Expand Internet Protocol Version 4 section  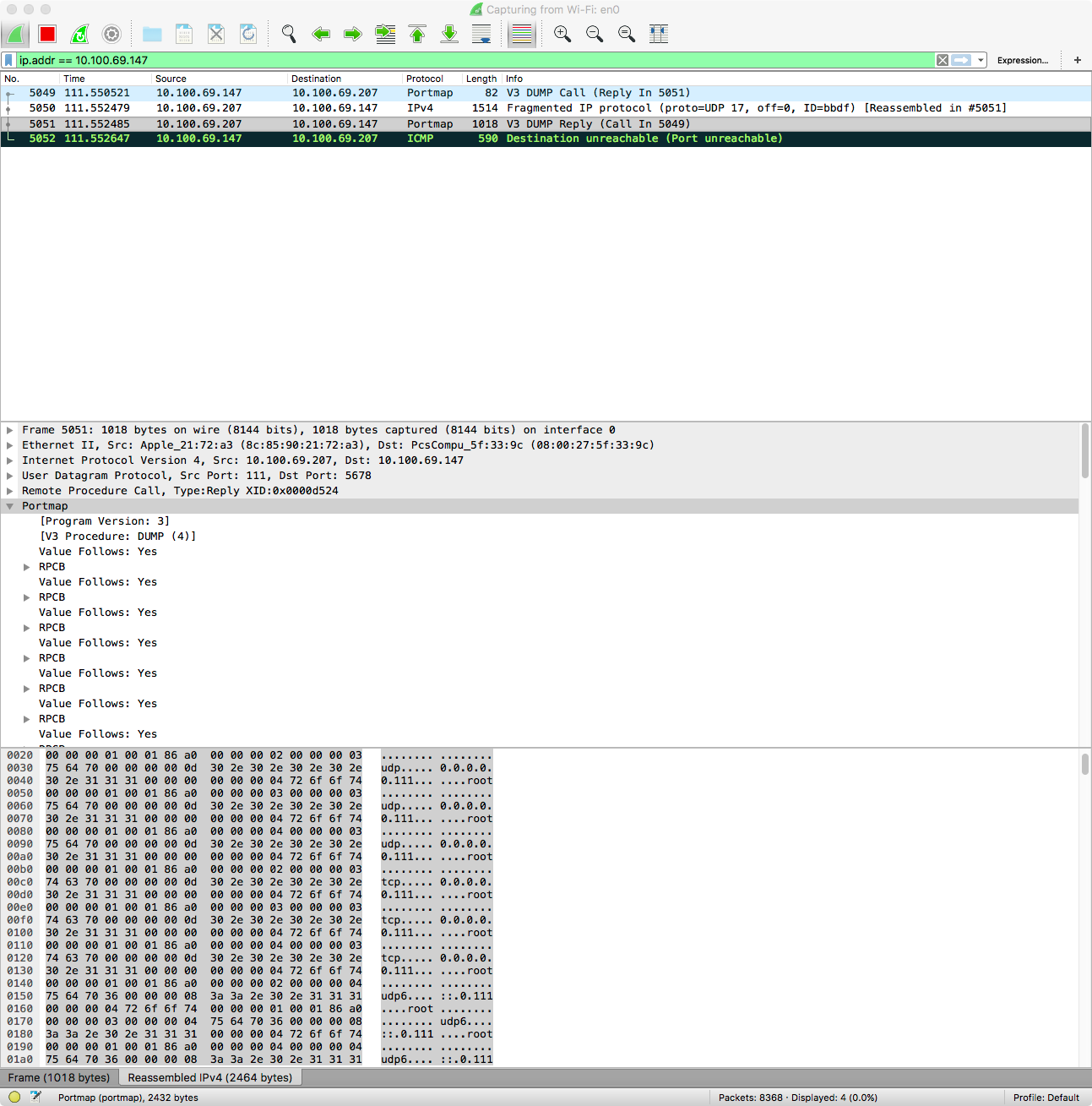pyautogui.click(x=10, y=460)
